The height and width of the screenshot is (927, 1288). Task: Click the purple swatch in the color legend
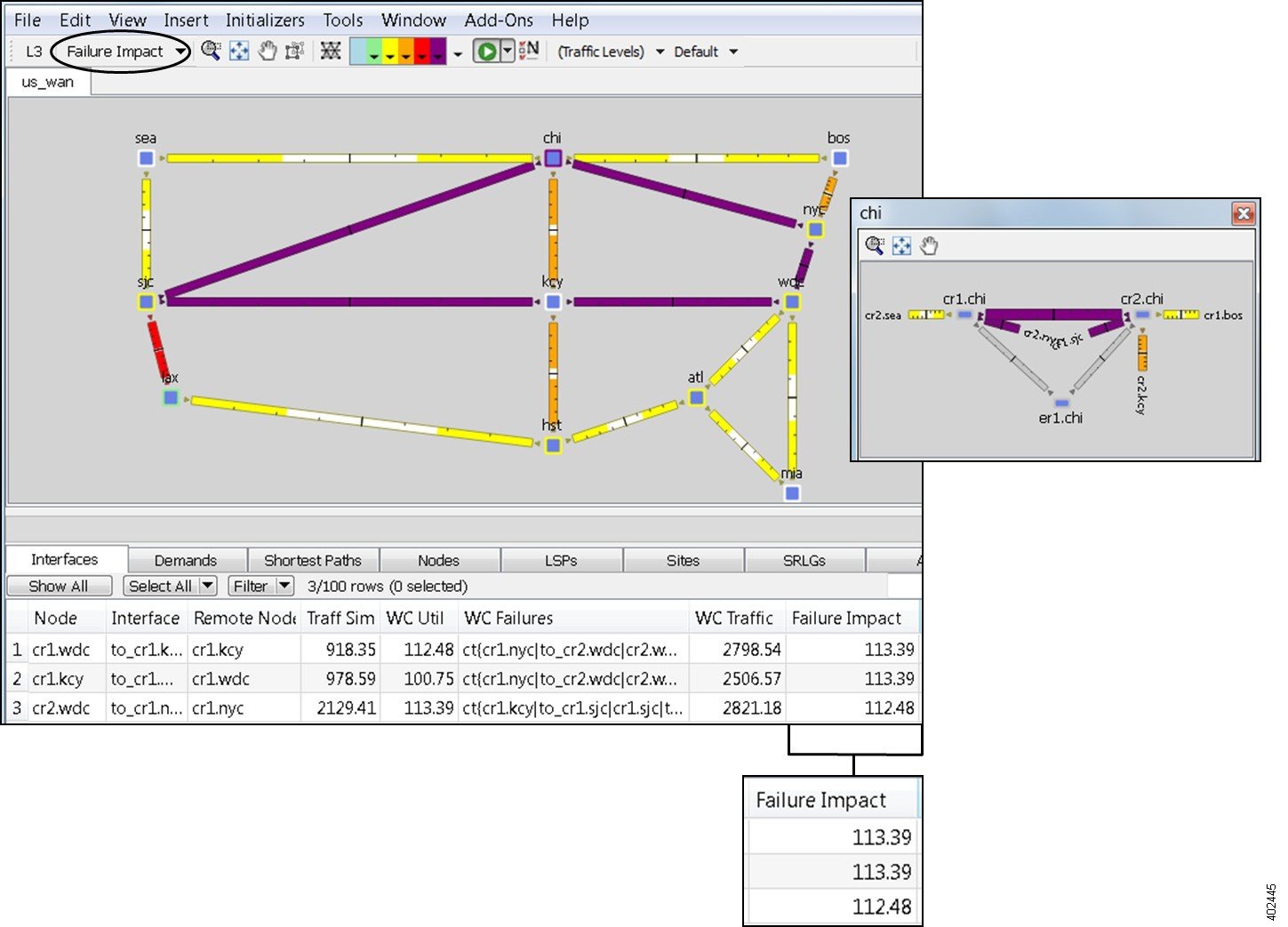tap(438, 51)
